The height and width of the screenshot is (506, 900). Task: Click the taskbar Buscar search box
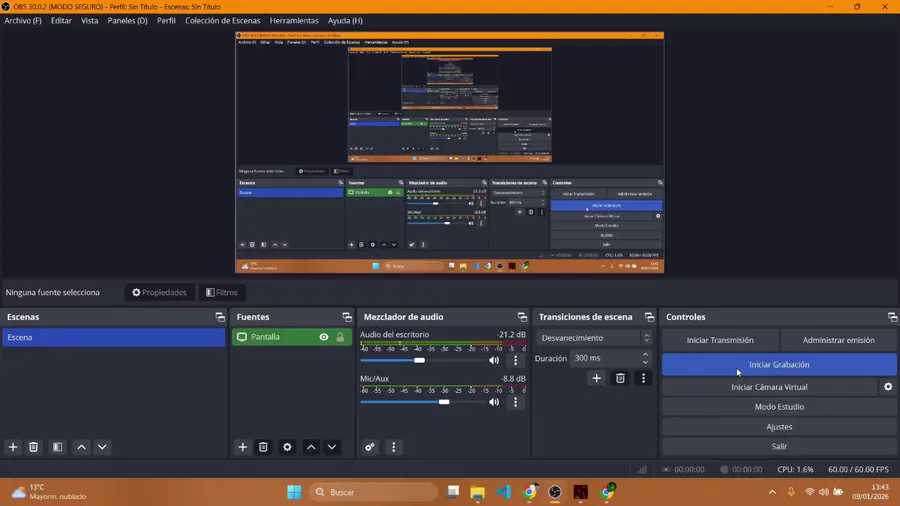[x=374, y=492]
